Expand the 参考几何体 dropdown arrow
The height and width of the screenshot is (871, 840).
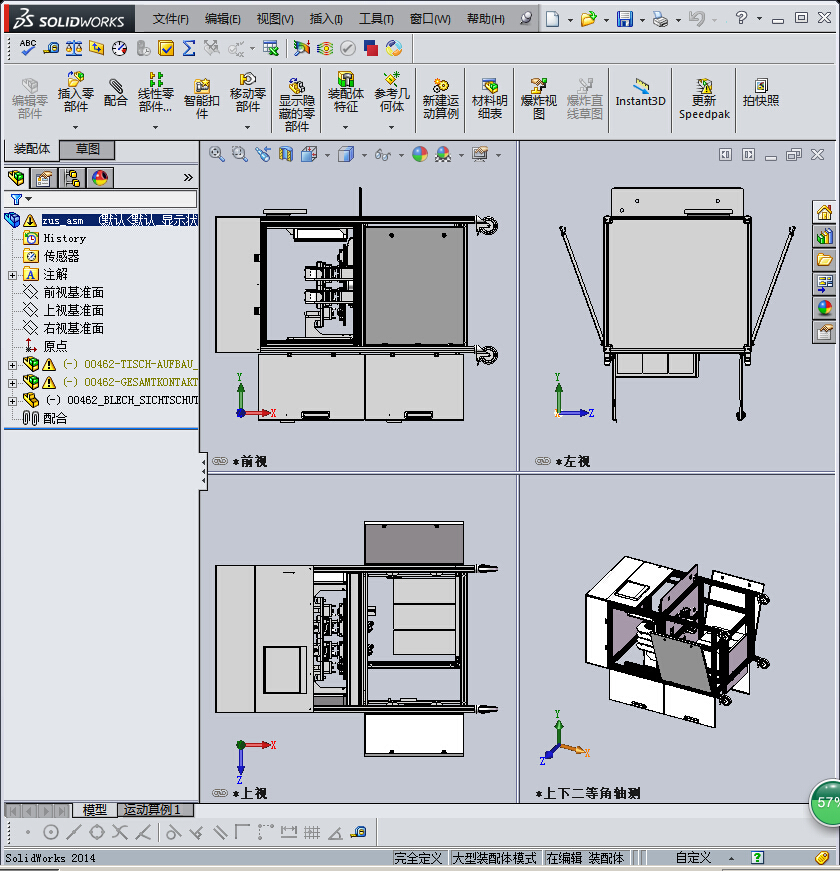[391, 127]
